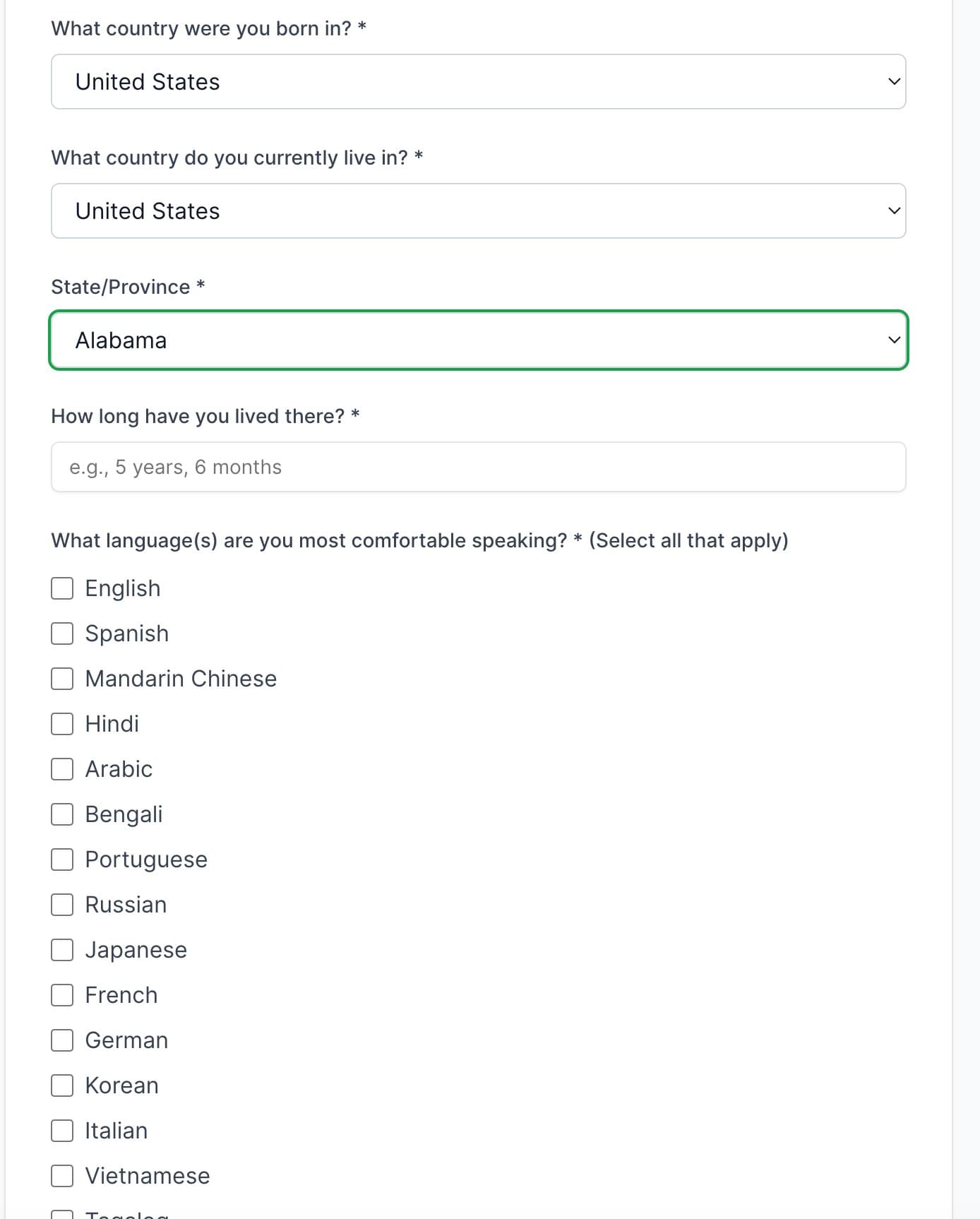Toggle the Italian checkbox
Screen dimensions: 980x1219
click(62, 1131)
